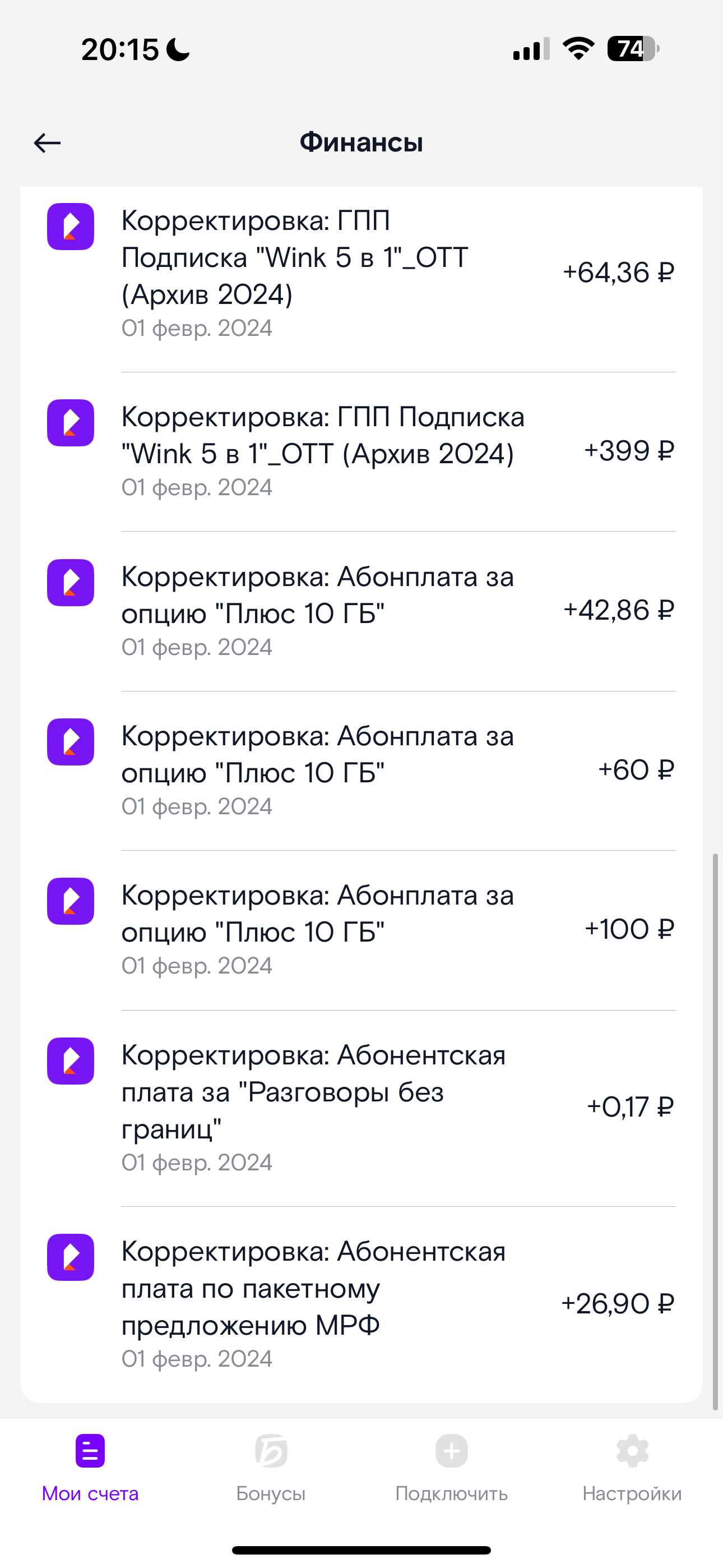Tap the Подключить plus icon
Screen dimensions: 723x1568
(x=452, y=1451)
